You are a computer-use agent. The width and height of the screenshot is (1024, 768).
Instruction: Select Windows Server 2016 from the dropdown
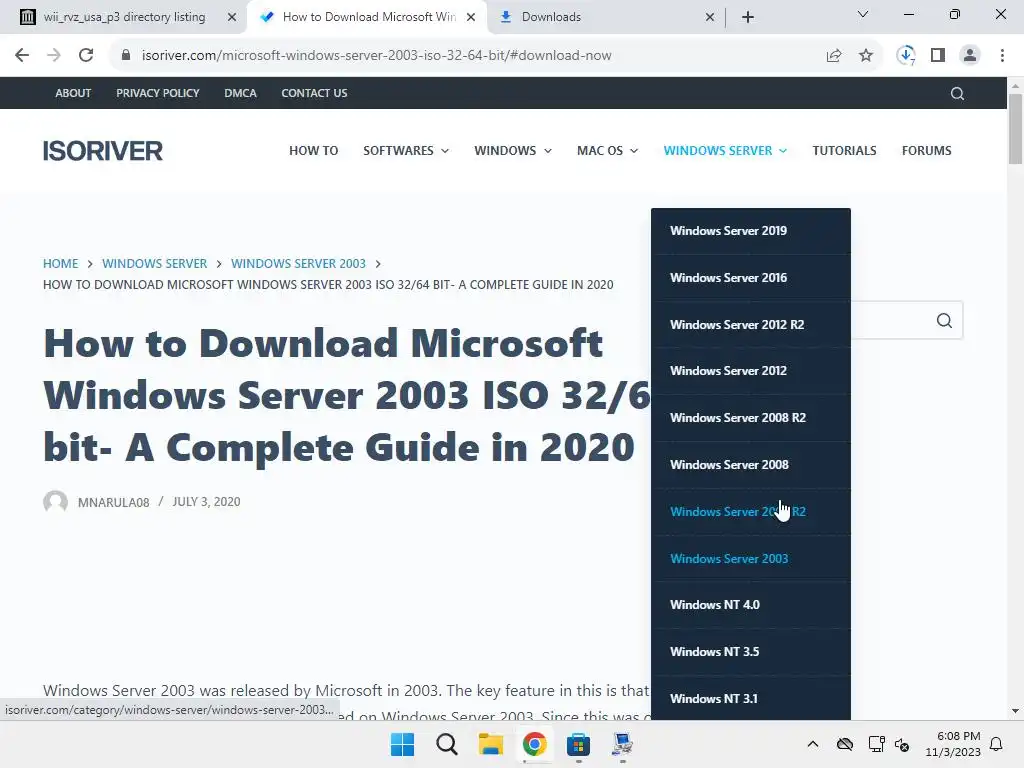coord(750,278)
